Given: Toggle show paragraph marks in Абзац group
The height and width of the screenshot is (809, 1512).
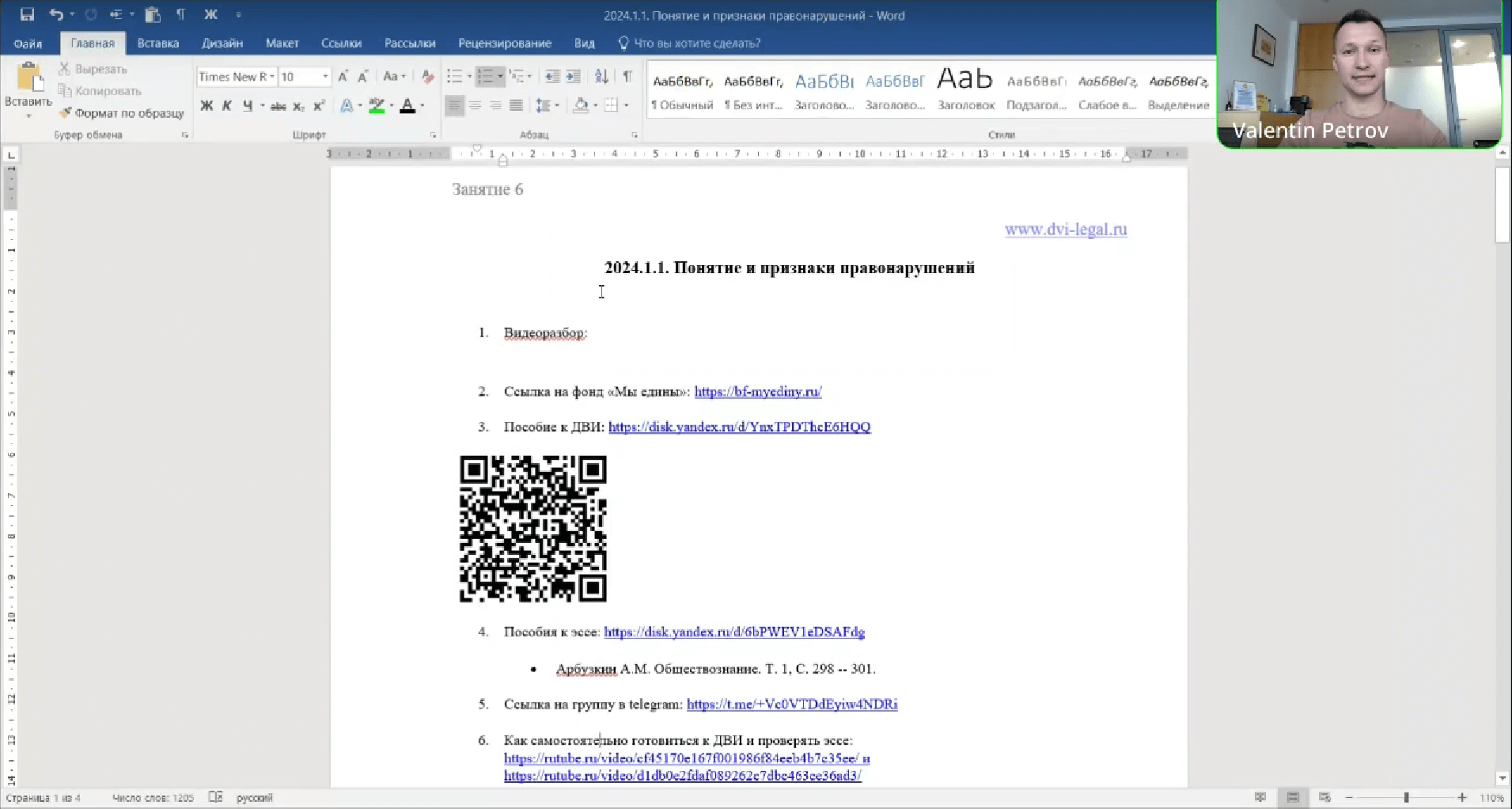Looking at the screenshot, I should tap(627, 76).
